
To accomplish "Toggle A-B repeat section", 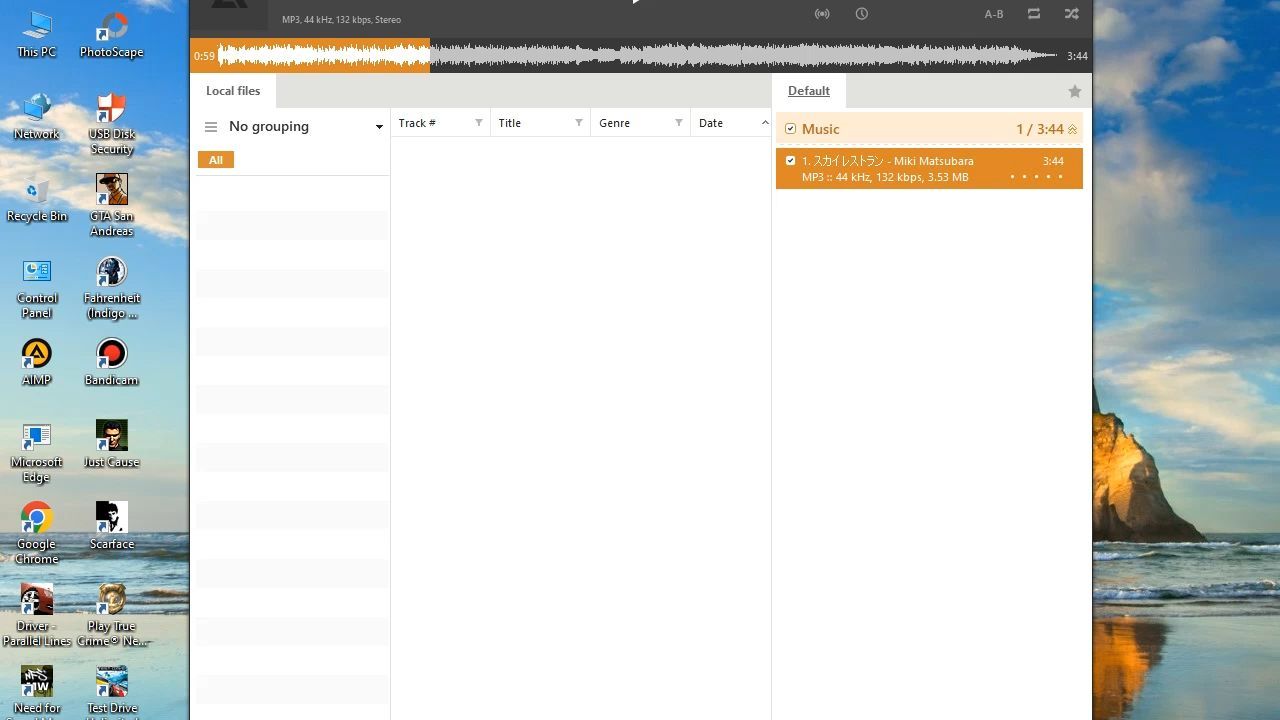I will [994, 14].
